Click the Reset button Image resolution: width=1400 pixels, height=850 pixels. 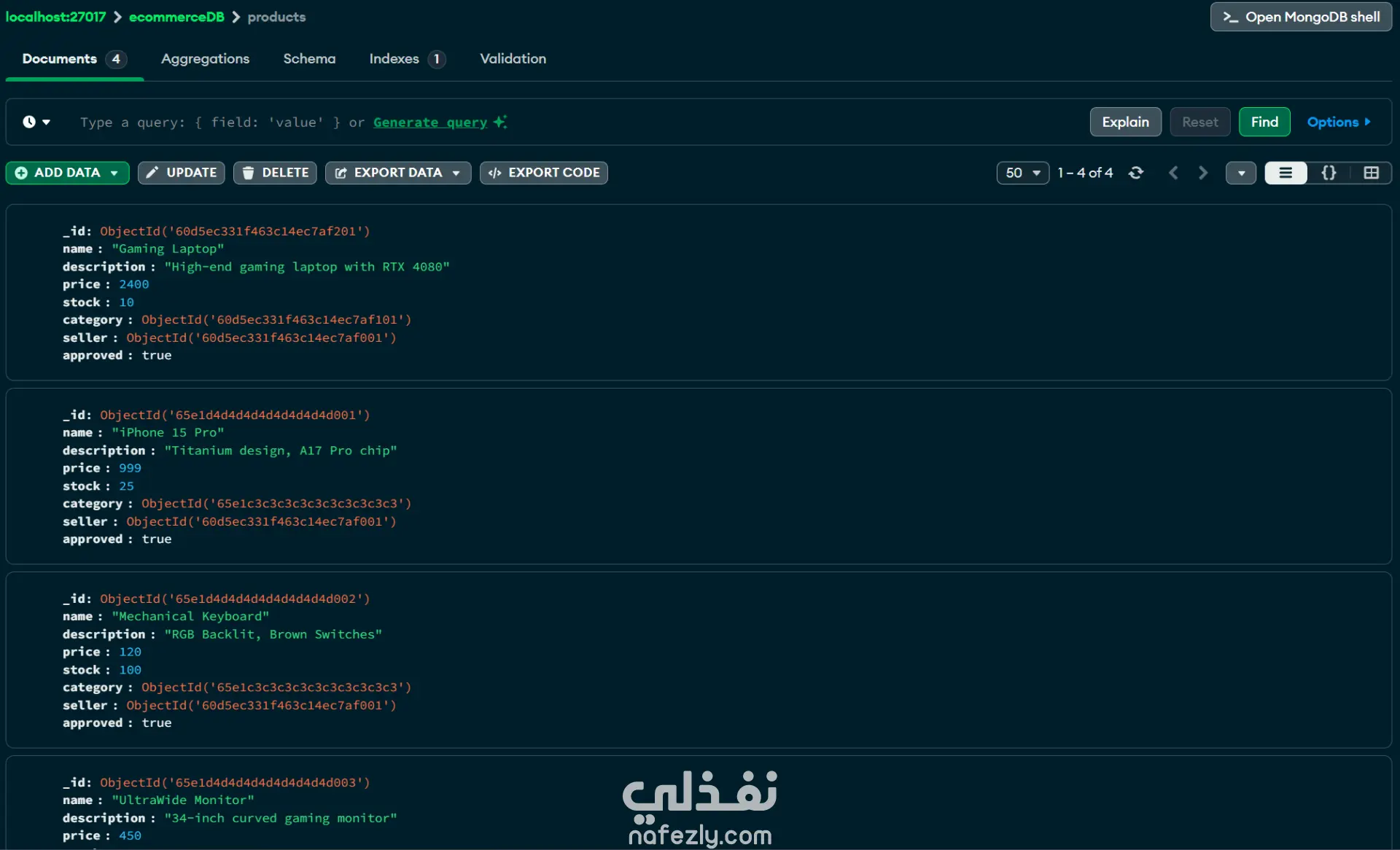pos(1199,122)
